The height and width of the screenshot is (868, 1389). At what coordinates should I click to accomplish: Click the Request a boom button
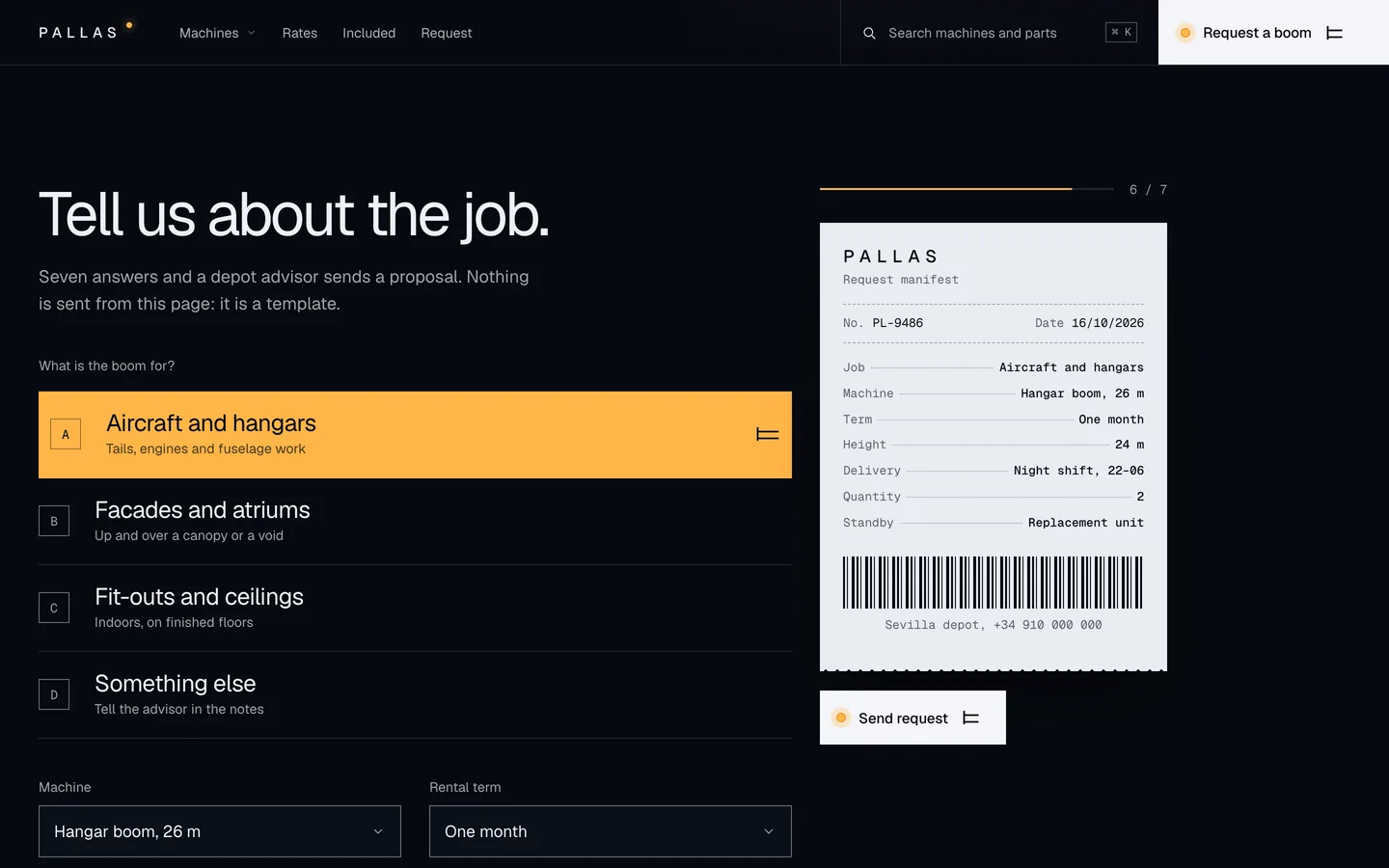tap(1273, 33)
